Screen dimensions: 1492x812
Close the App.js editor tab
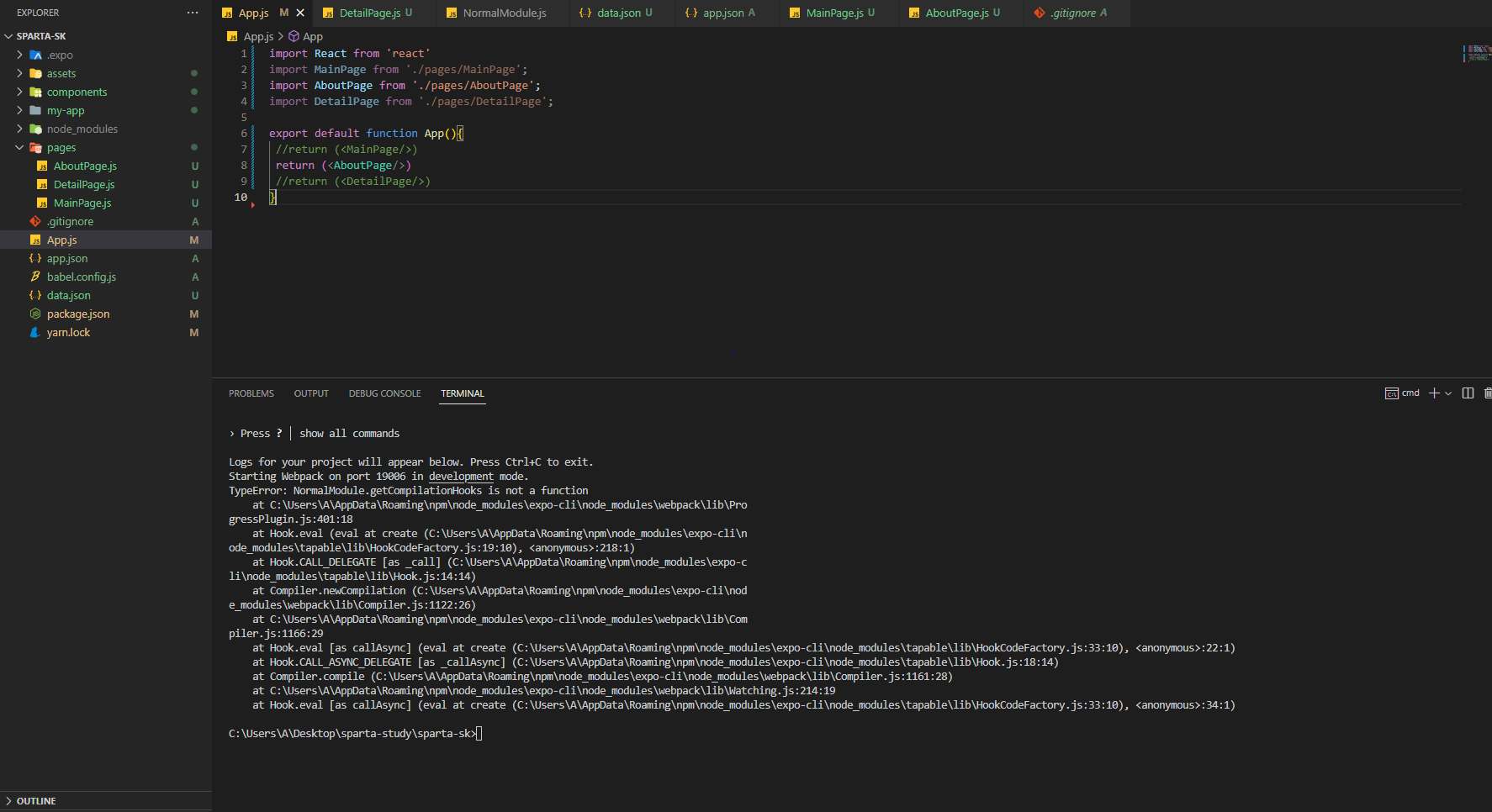point(300,13)
